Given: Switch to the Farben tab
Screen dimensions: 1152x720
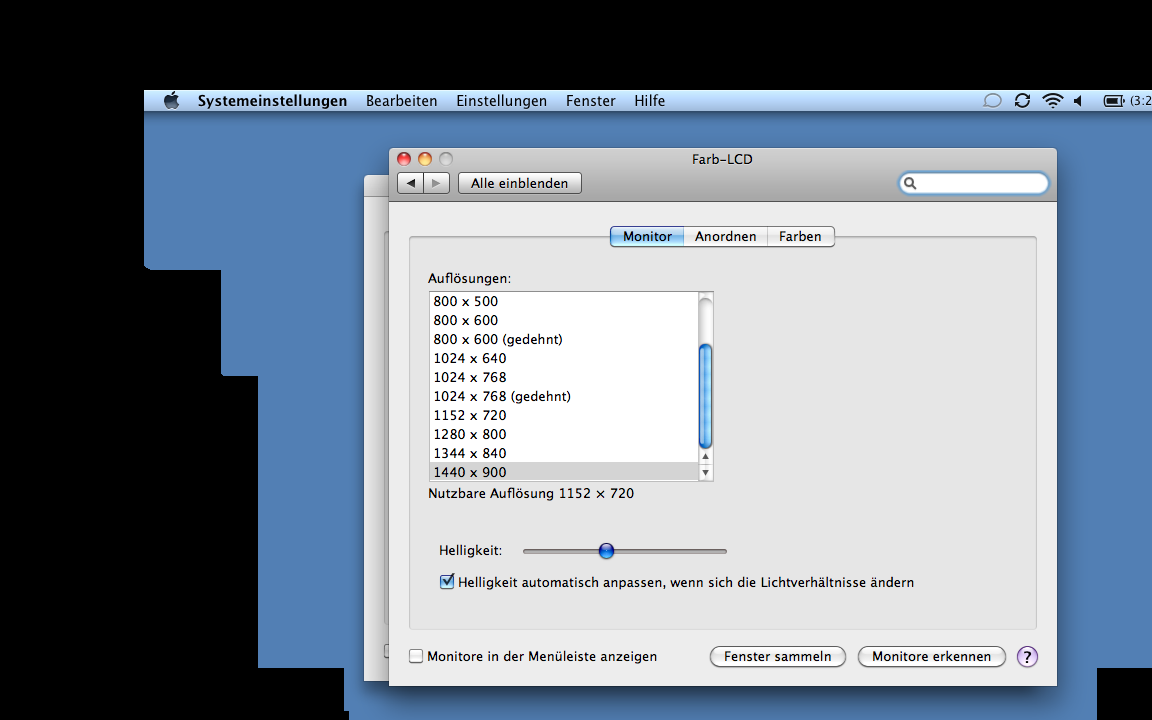Looking at the screenshot, I should 800,237.
